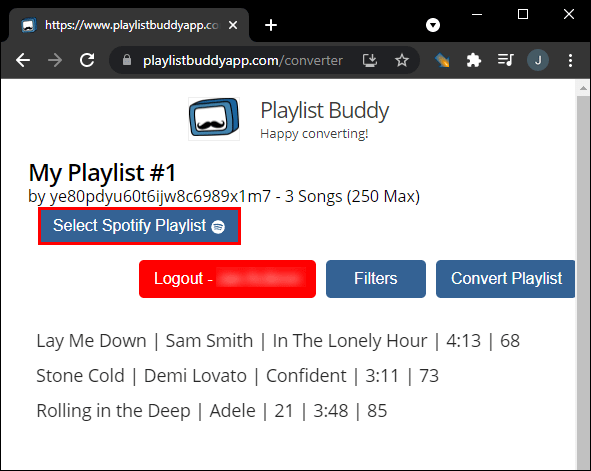Click the red Logout button

(227, 279)
